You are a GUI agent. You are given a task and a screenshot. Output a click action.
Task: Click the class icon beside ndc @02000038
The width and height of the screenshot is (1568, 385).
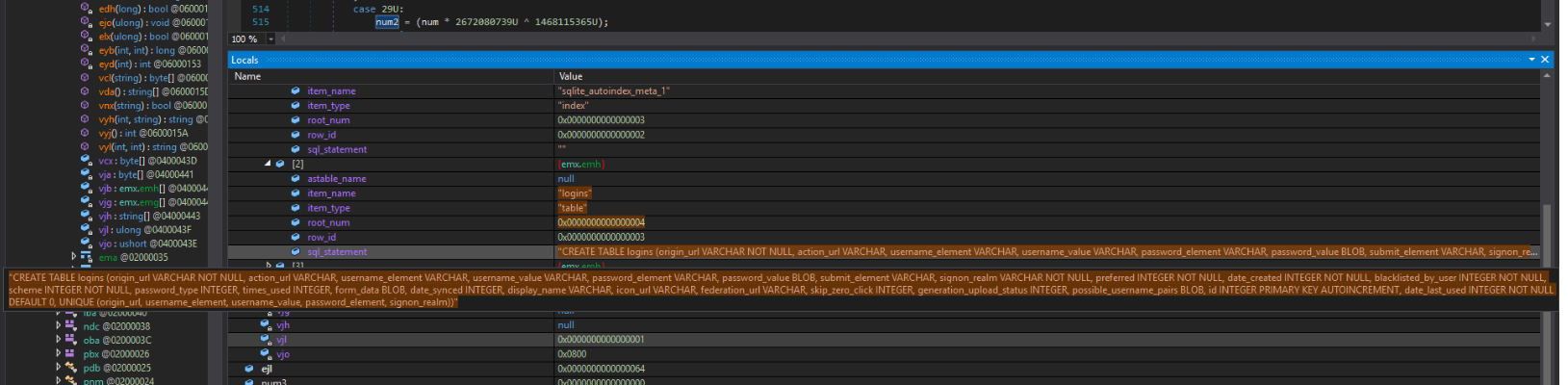[x=71, y=326]
